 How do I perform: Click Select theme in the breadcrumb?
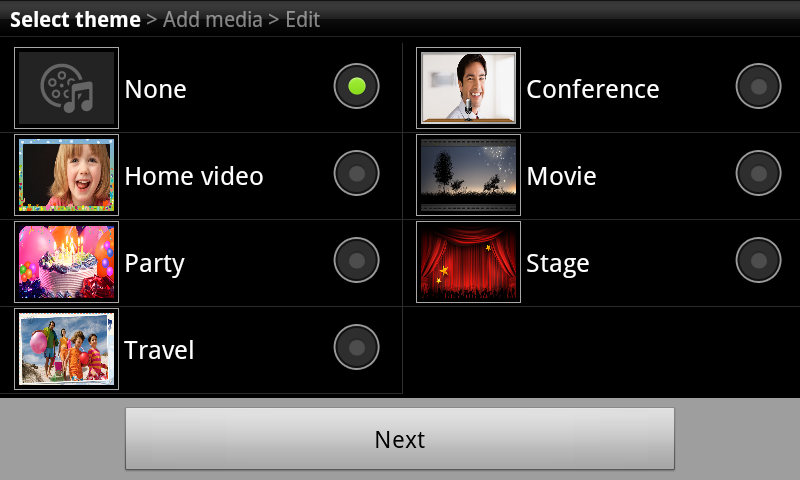[75, 19]
